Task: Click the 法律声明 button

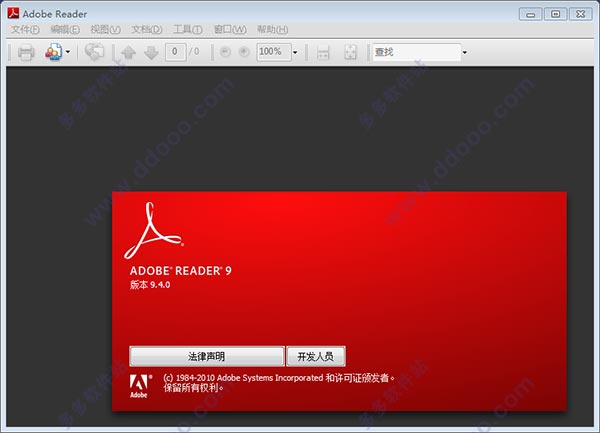Action: click(207, 356)
